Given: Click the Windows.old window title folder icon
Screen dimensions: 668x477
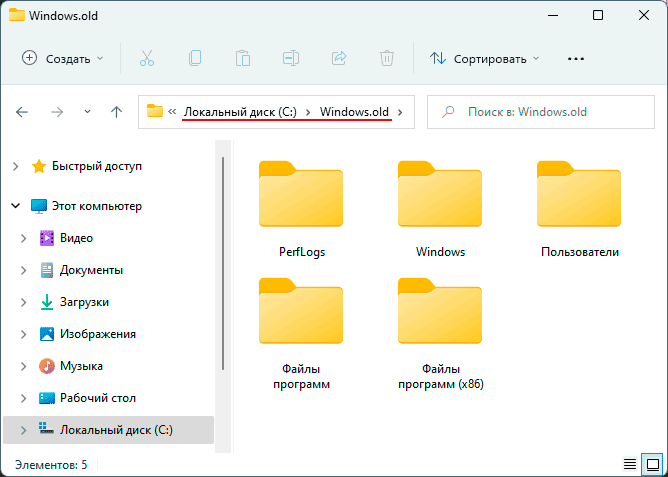Looking at the screenshot, I should click(17, 15).
